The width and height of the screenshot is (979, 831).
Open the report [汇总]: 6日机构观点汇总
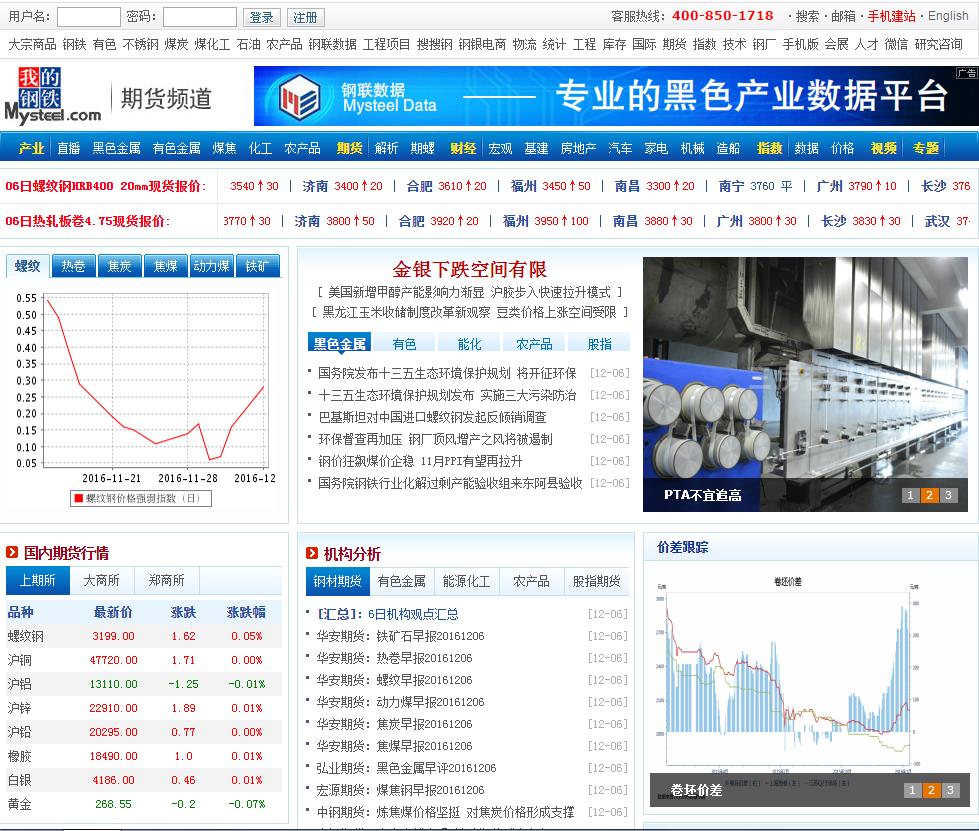click(x=388, y=614)
